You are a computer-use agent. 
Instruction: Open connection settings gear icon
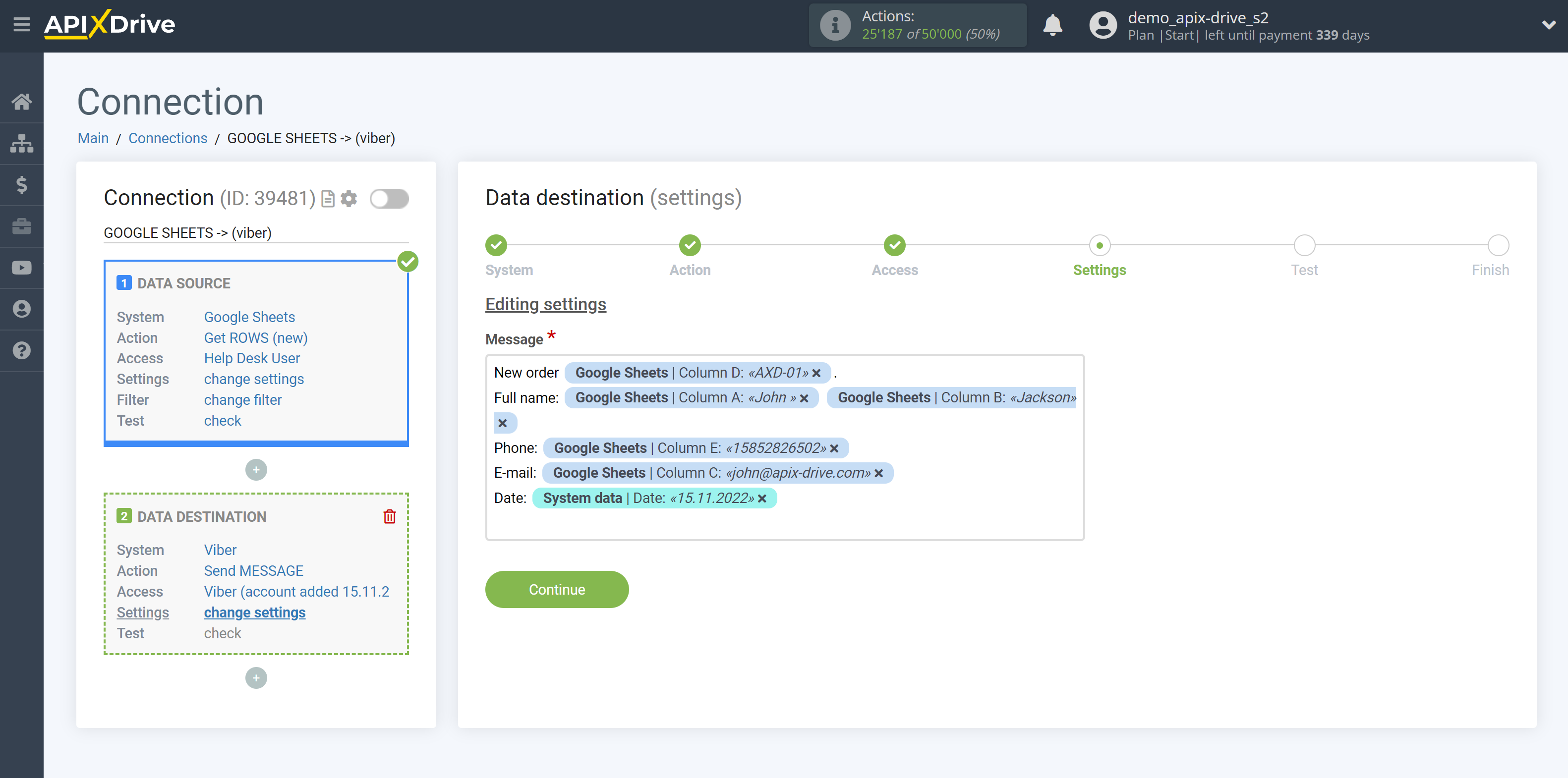click(x=349, y=199)
